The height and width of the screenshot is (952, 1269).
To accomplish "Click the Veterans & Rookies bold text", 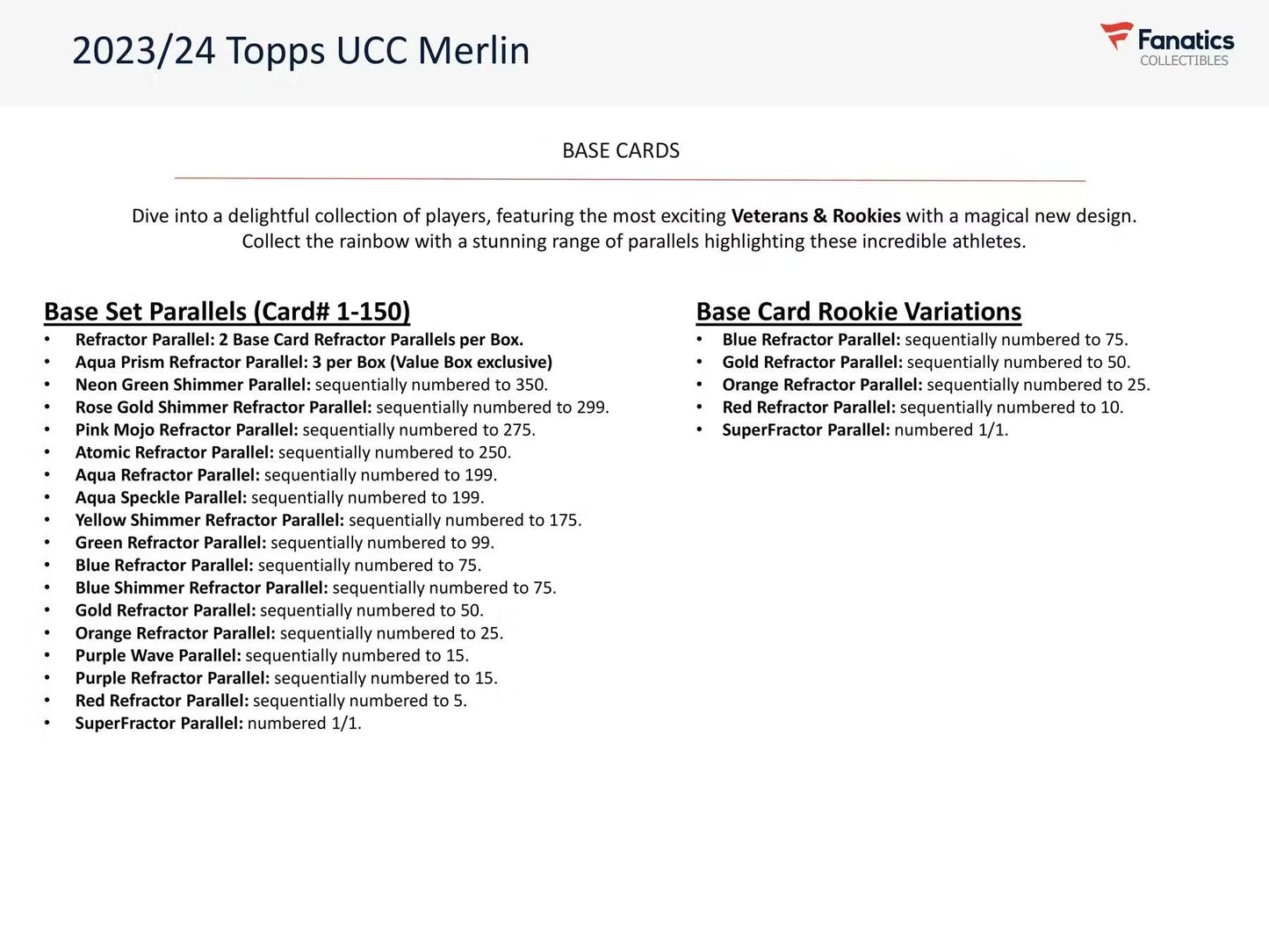I will [816, 216].
